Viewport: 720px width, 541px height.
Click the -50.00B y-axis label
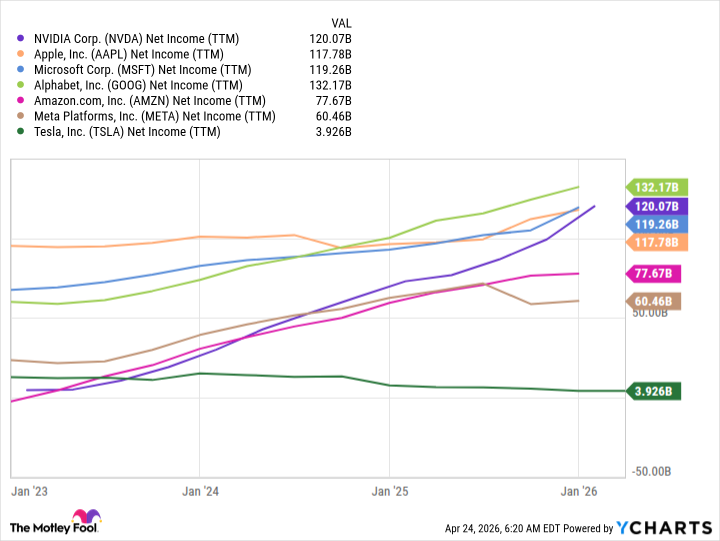point(651,472)
